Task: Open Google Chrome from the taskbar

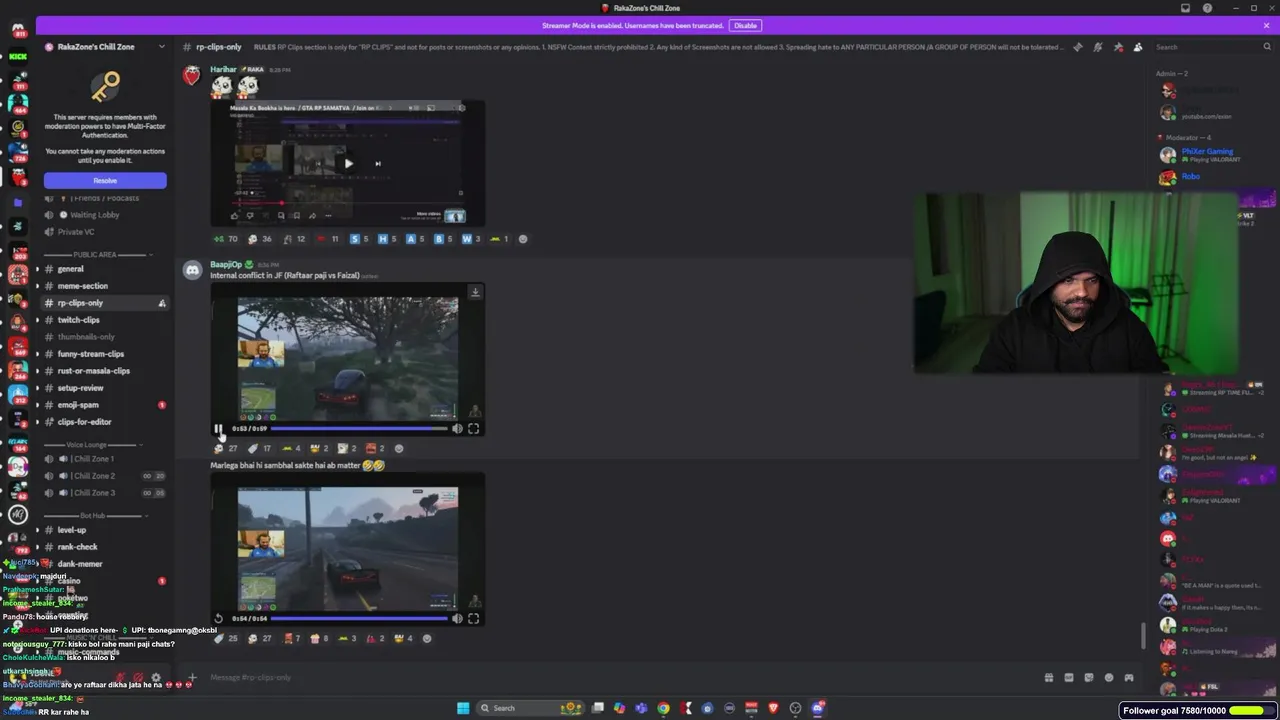Action: coord(663,708)
